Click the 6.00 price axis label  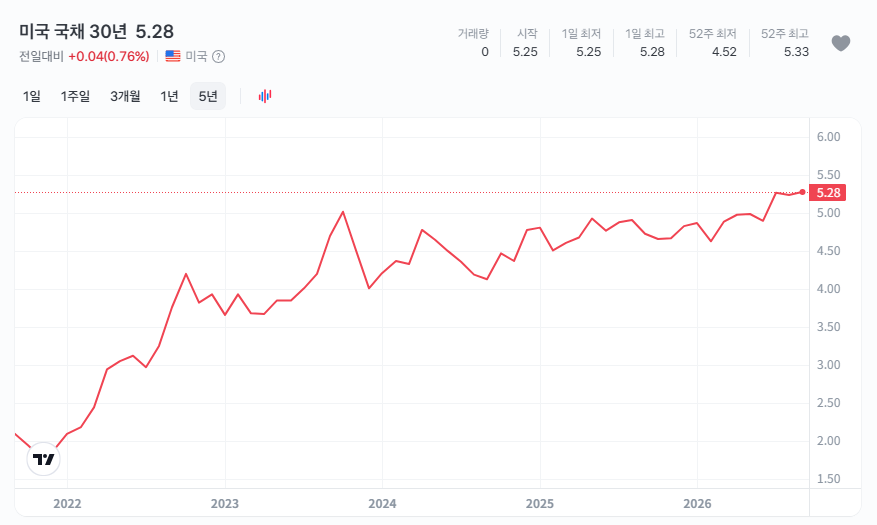828,137
